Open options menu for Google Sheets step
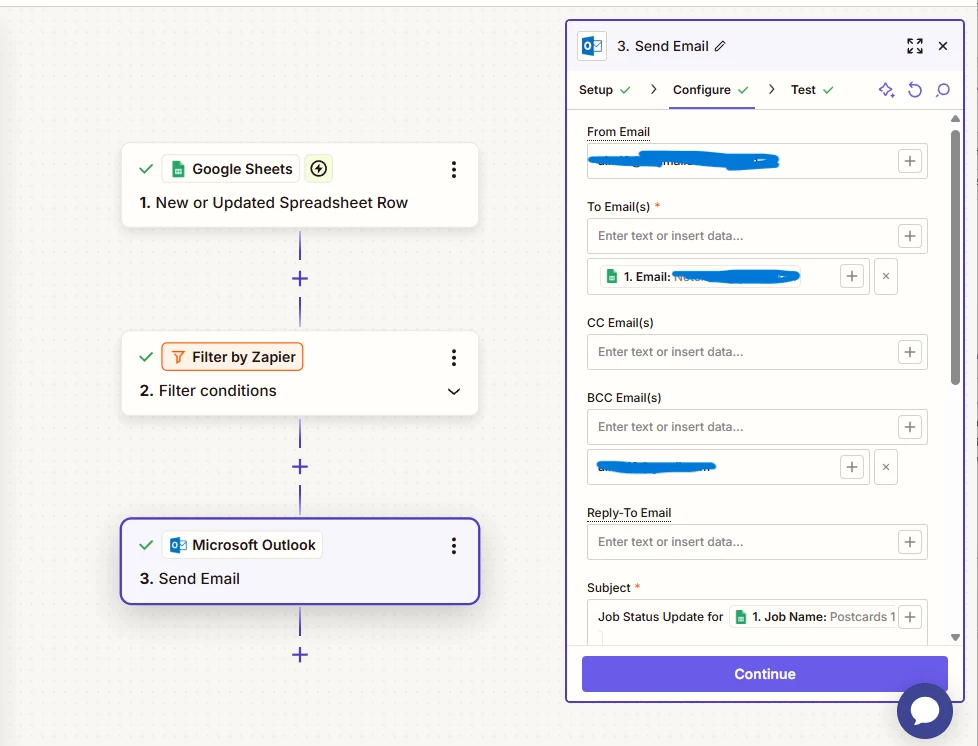 (453, 169)
